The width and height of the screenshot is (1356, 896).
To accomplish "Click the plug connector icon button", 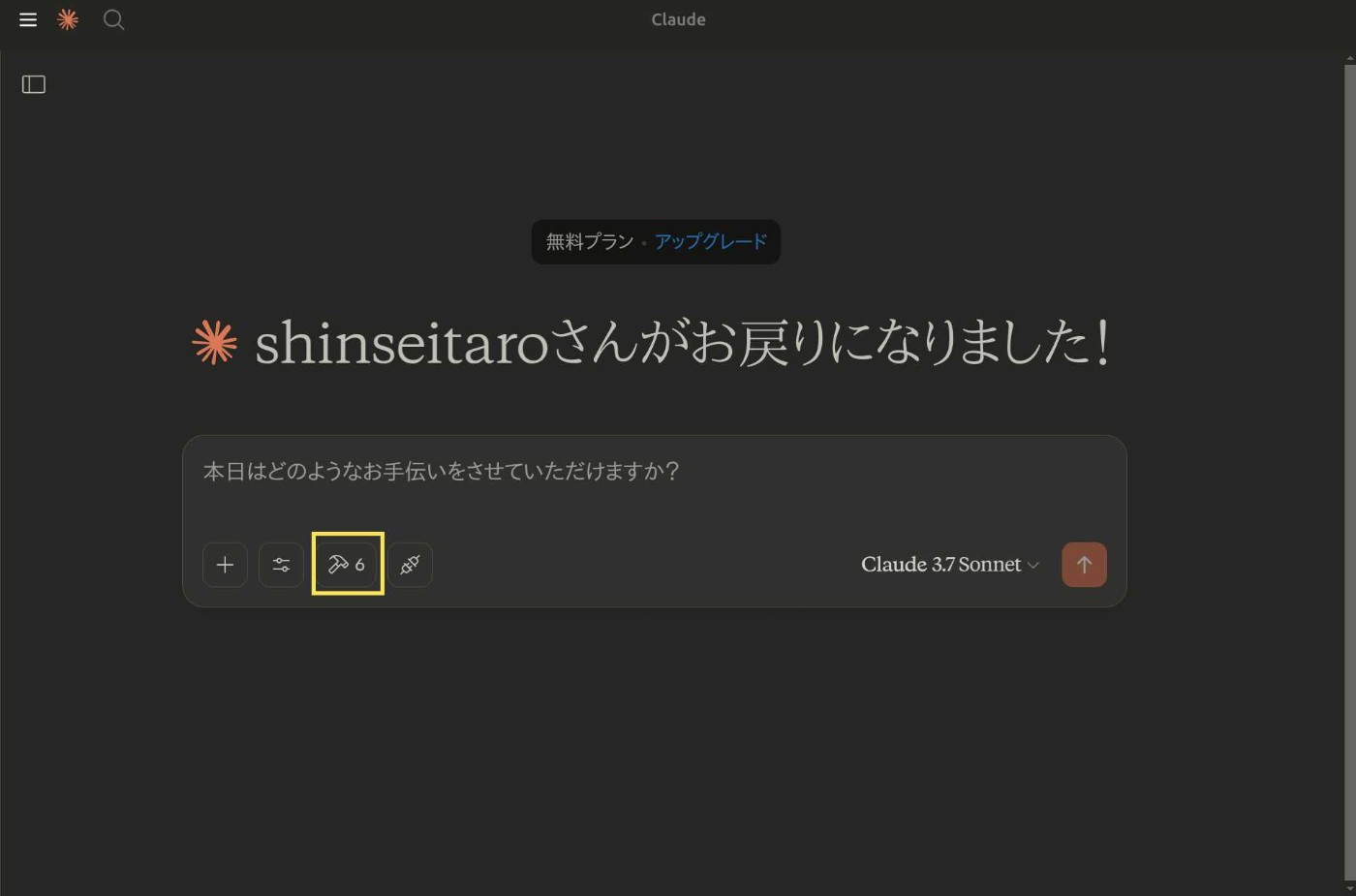I will click(410, 565).
